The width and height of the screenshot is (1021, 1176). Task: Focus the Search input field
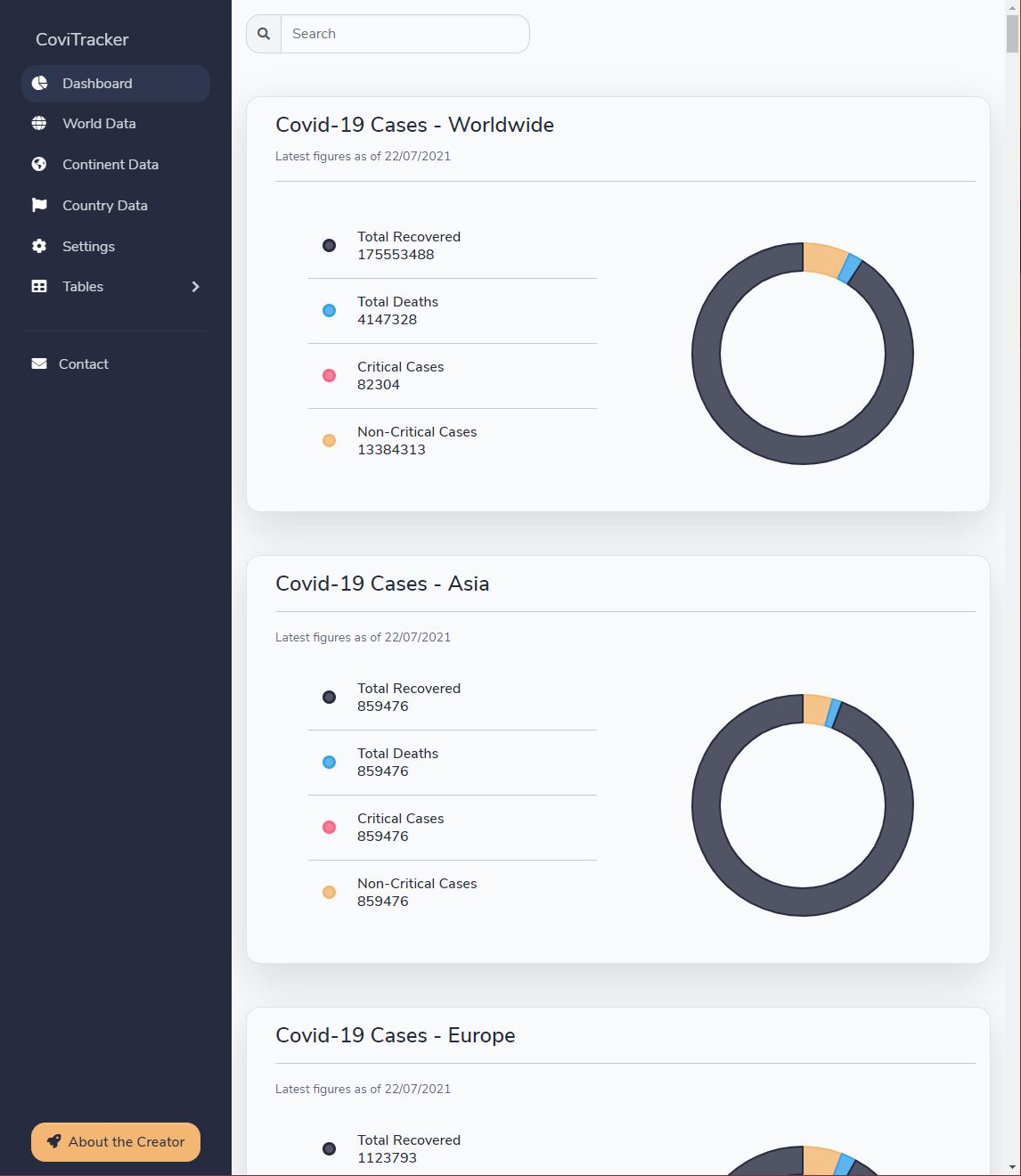405,34
